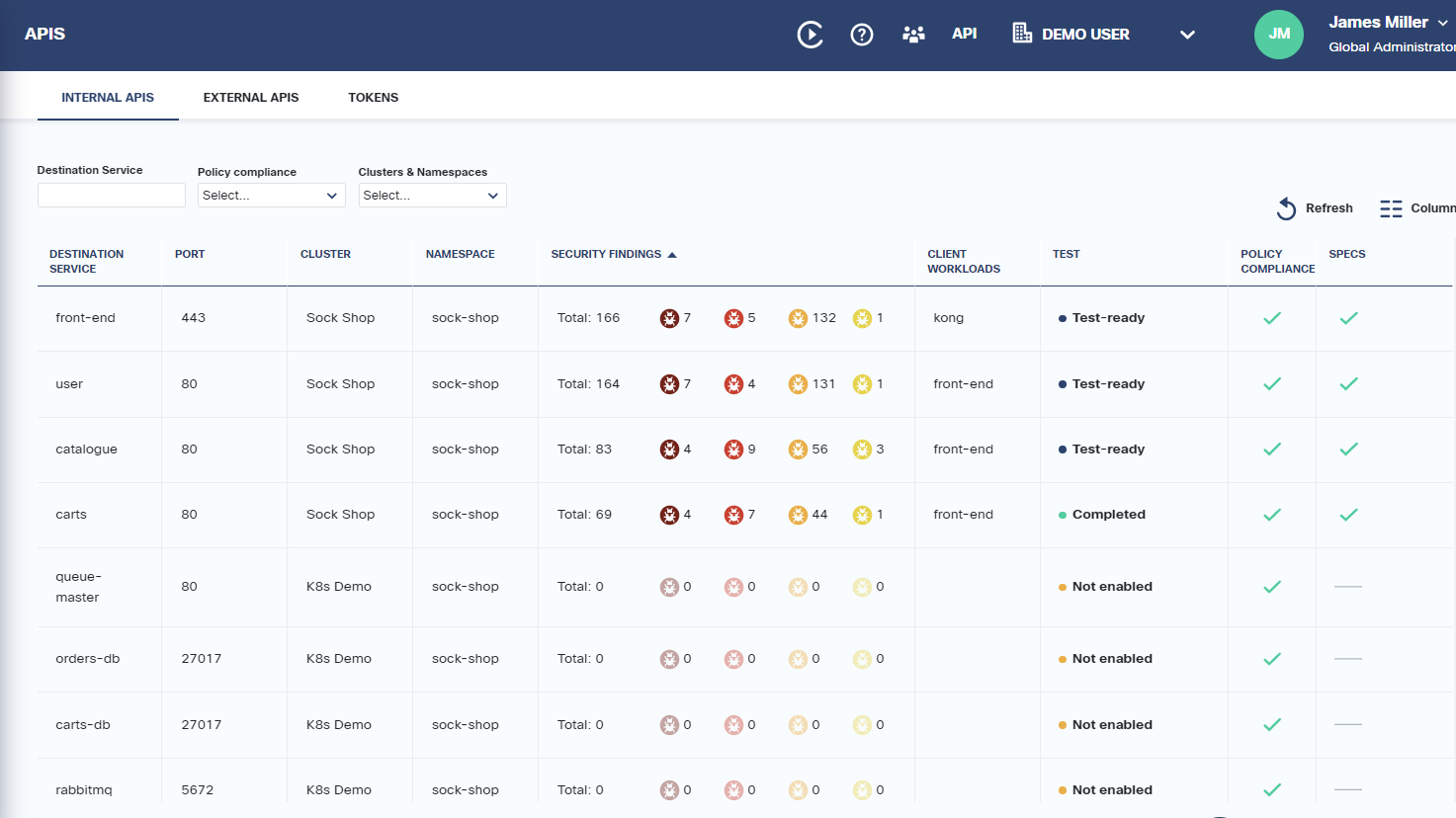
Task: Click the API link in header
Action: 964,34
